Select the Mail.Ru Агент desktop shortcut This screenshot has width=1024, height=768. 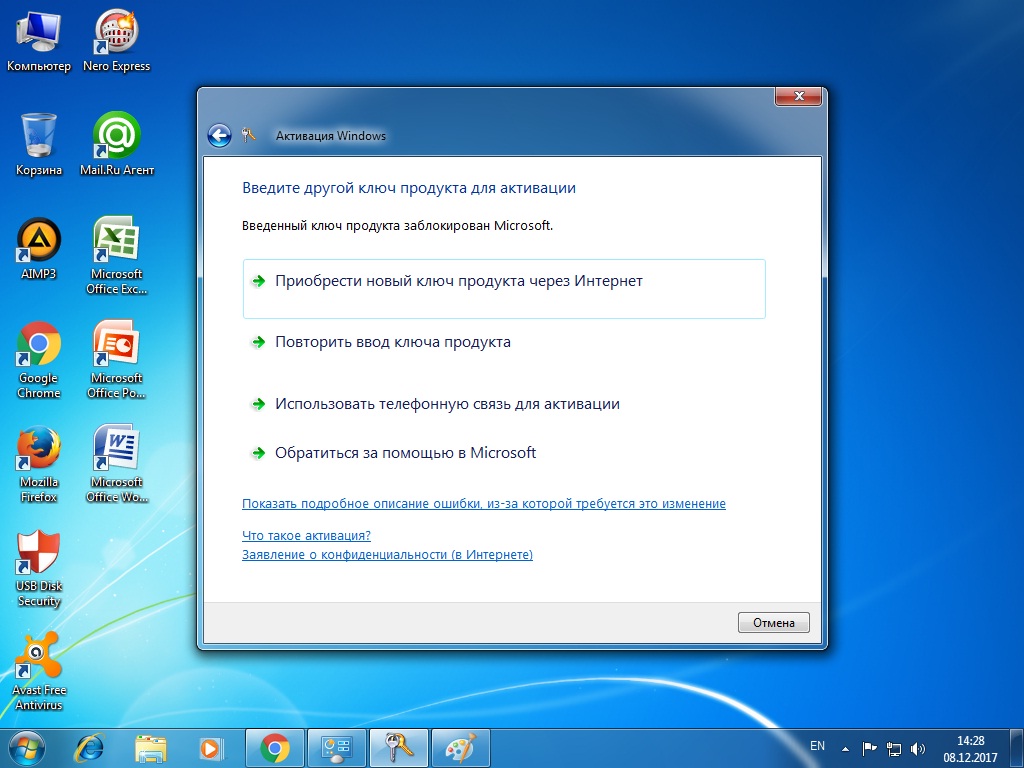coord(117,144)
